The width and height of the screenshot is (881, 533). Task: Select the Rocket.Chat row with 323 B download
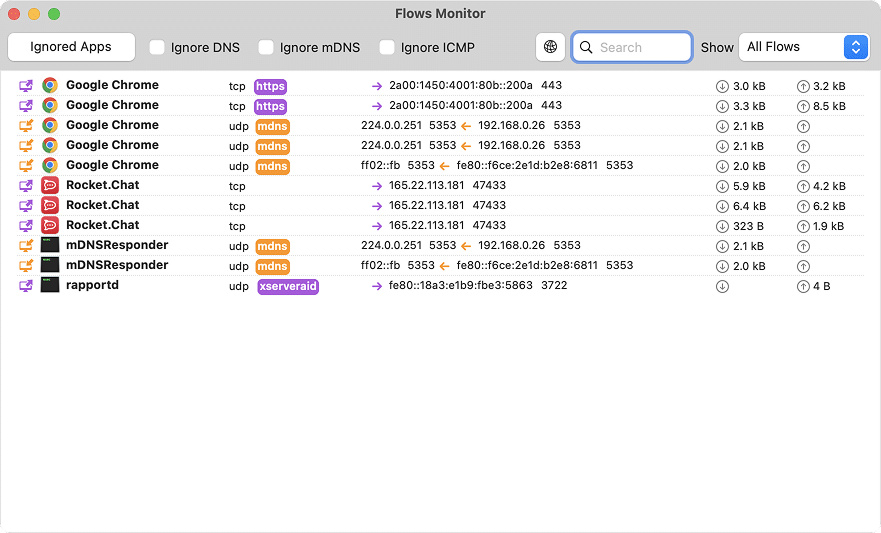[440, 226]
